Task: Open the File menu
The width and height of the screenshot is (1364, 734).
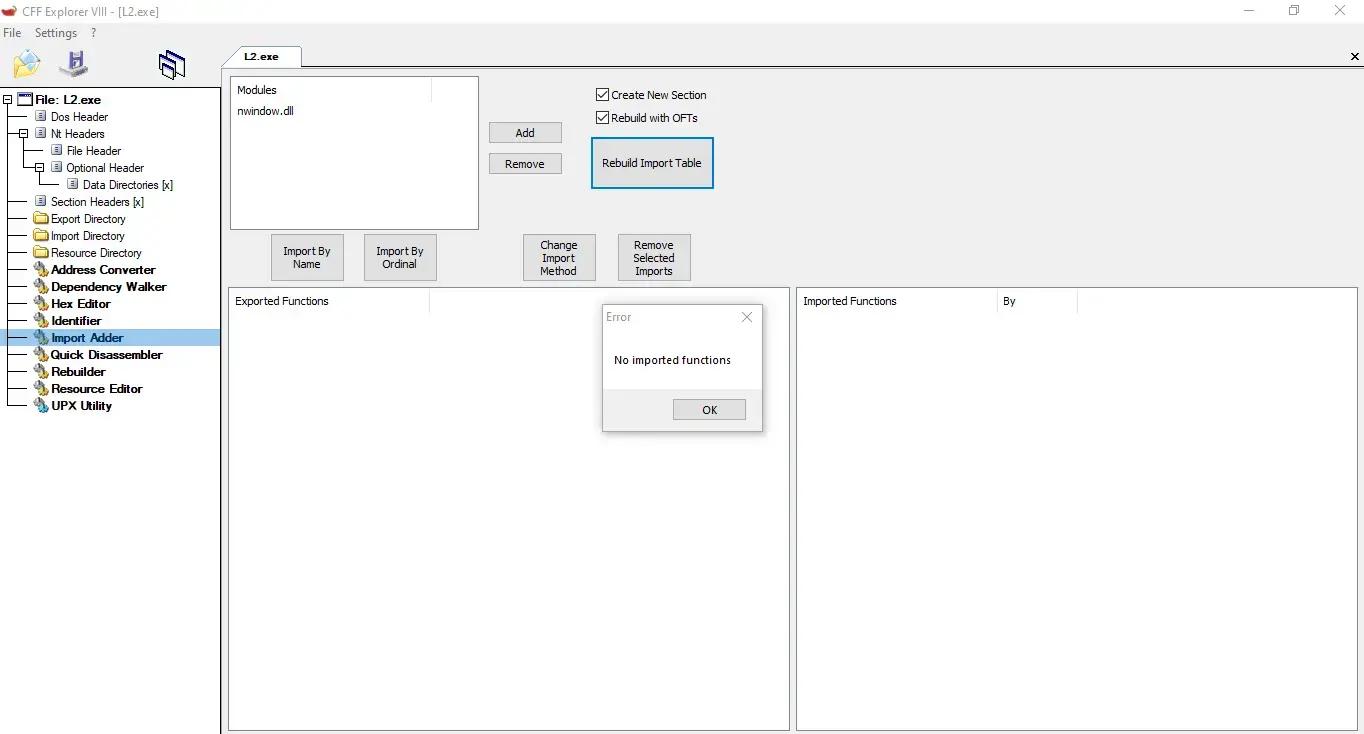Action: click(12, 33)
